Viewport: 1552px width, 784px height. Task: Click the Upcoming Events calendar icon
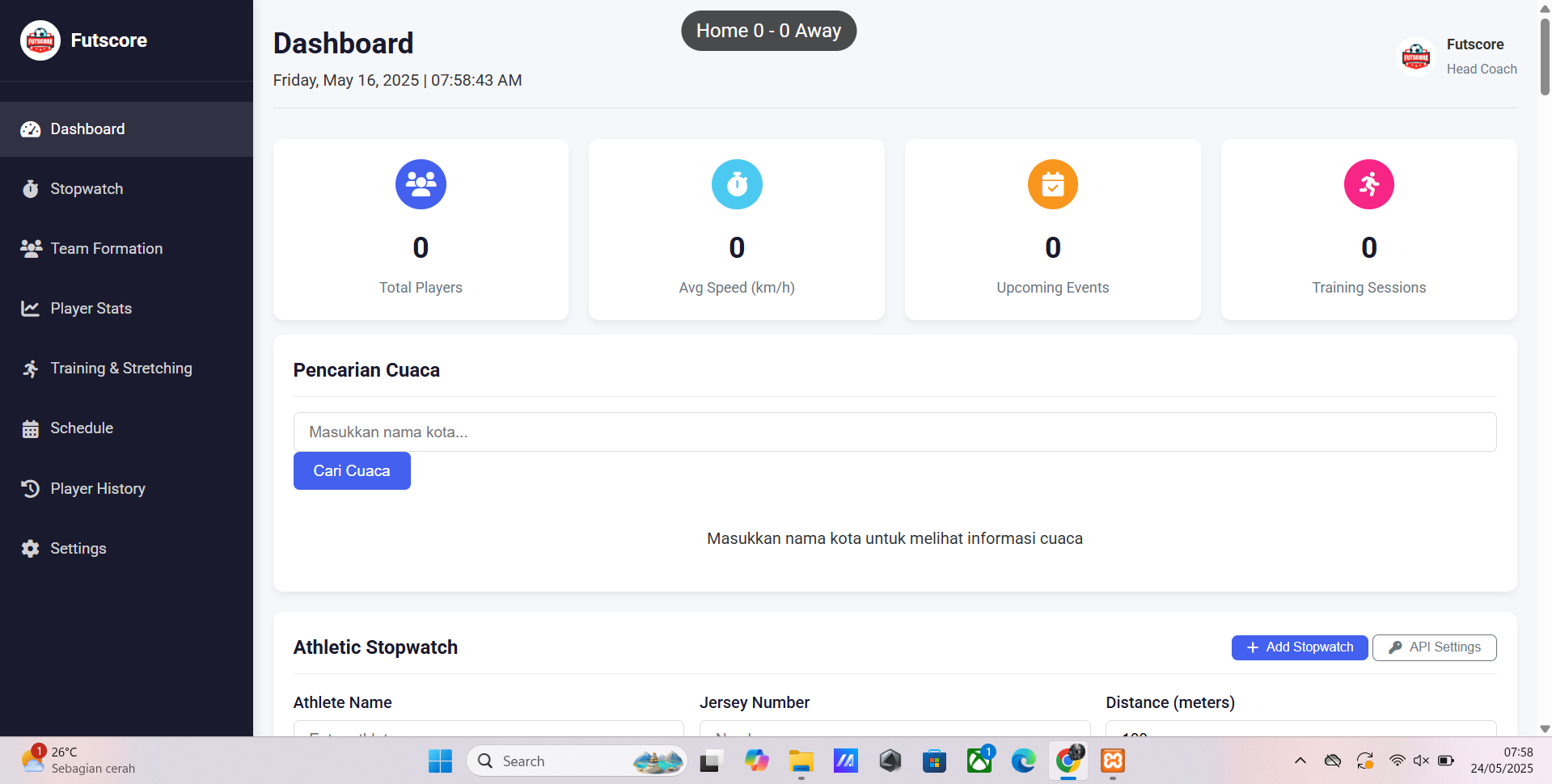pos(1053,184)
